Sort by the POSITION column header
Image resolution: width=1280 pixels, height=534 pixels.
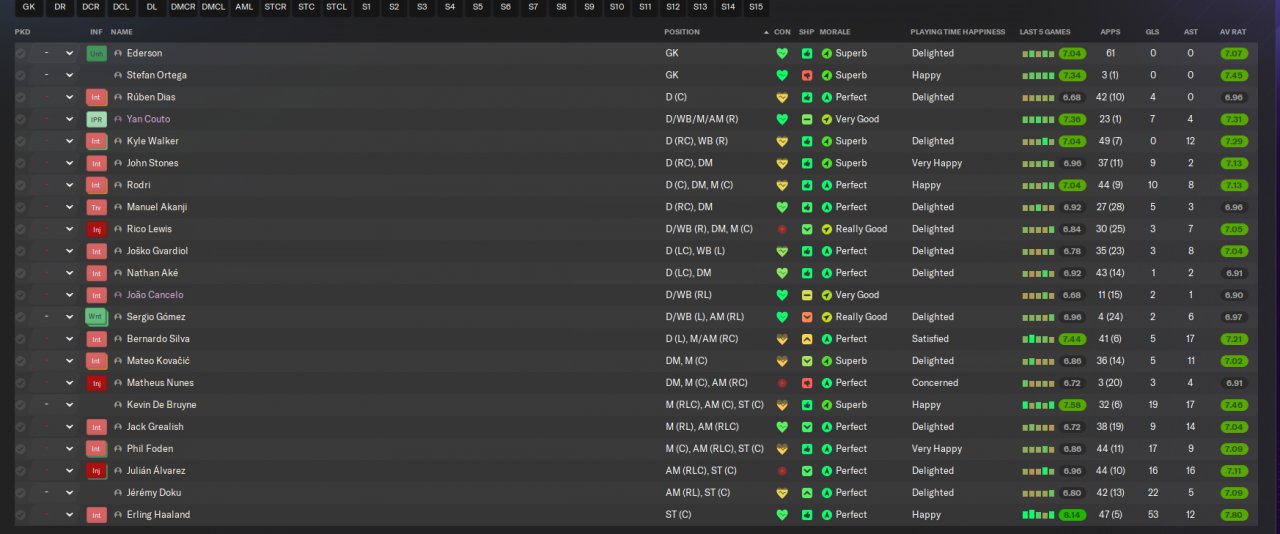pyautogui.click(x=682, y=32)
